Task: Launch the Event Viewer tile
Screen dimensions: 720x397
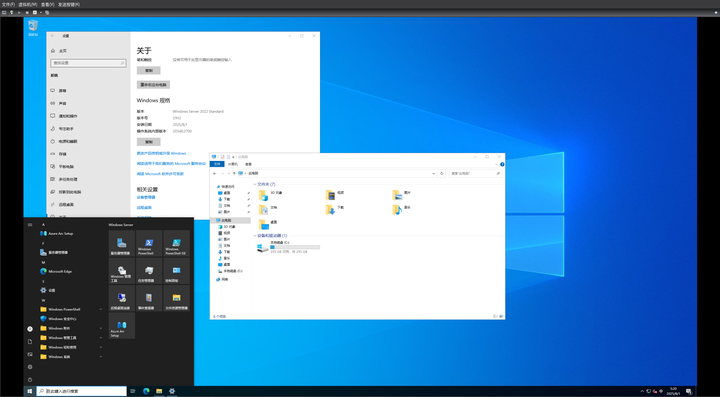Action: point(149,298)
